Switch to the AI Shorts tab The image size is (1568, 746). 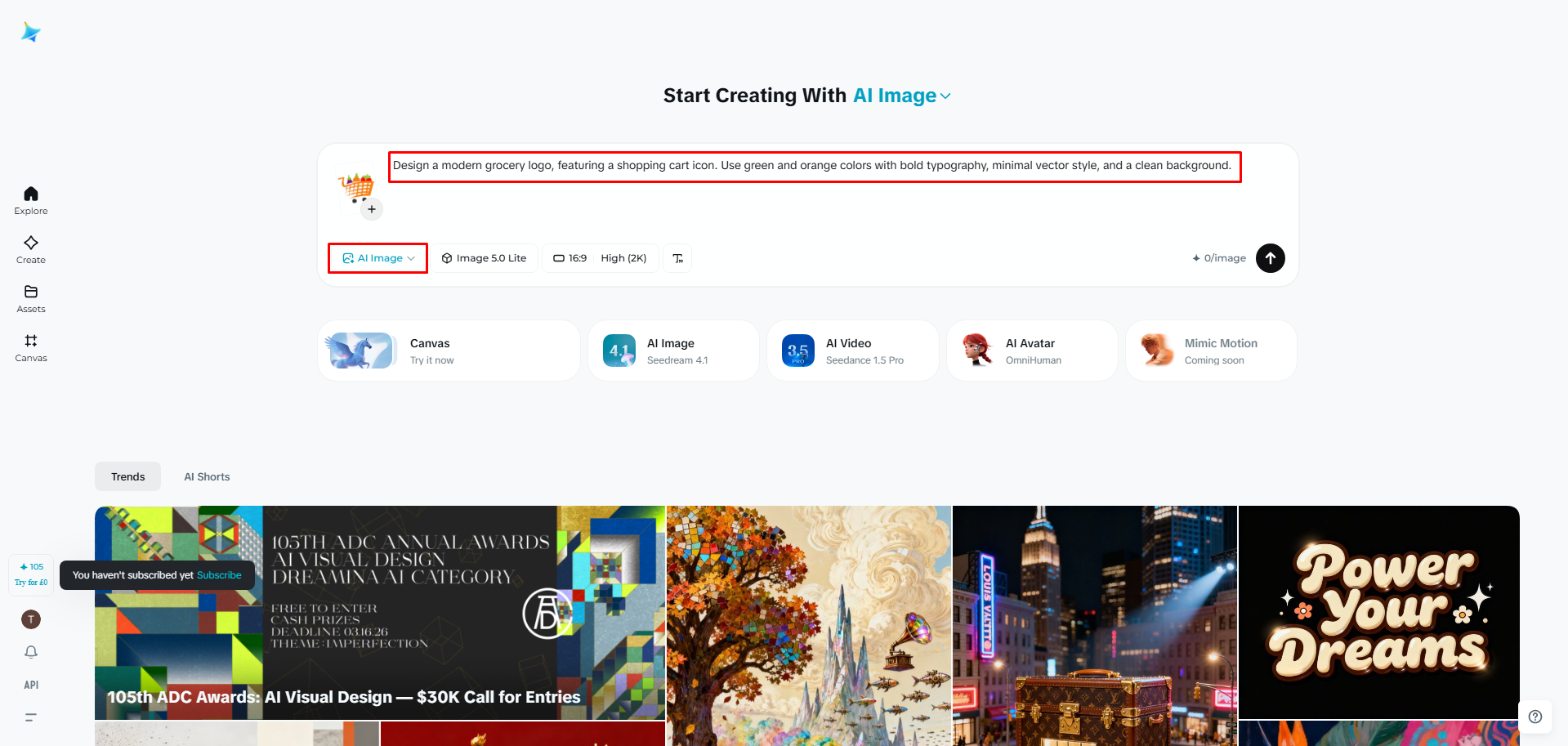pos(207,476)
